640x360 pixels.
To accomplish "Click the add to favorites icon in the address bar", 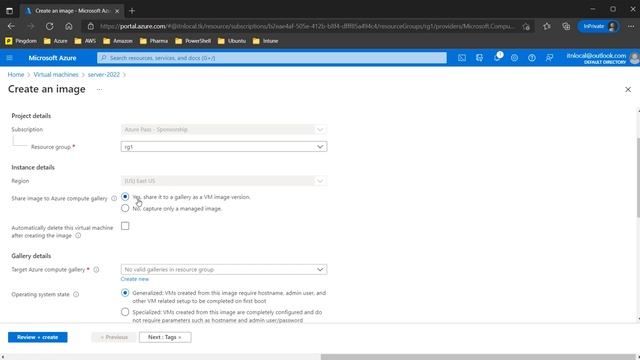I will click(526, 26).
